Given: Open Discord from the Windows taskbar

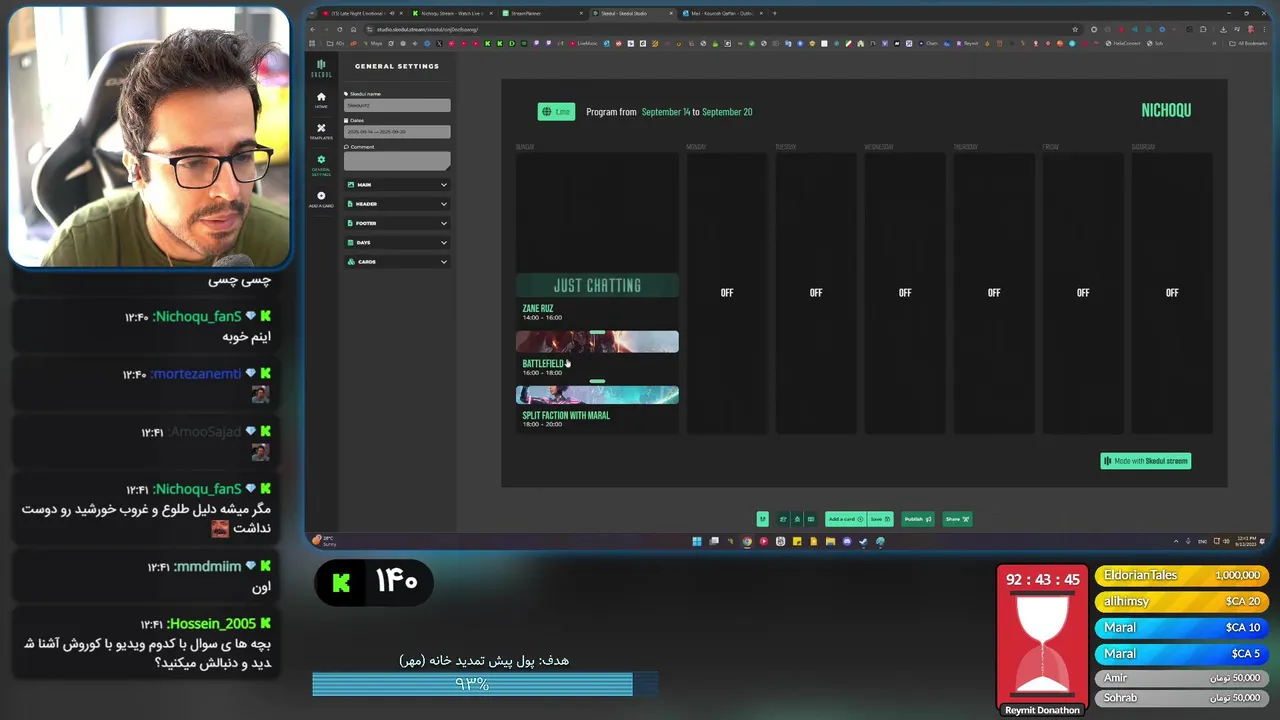Looking at the screenshot, I should tap(847, 541).
